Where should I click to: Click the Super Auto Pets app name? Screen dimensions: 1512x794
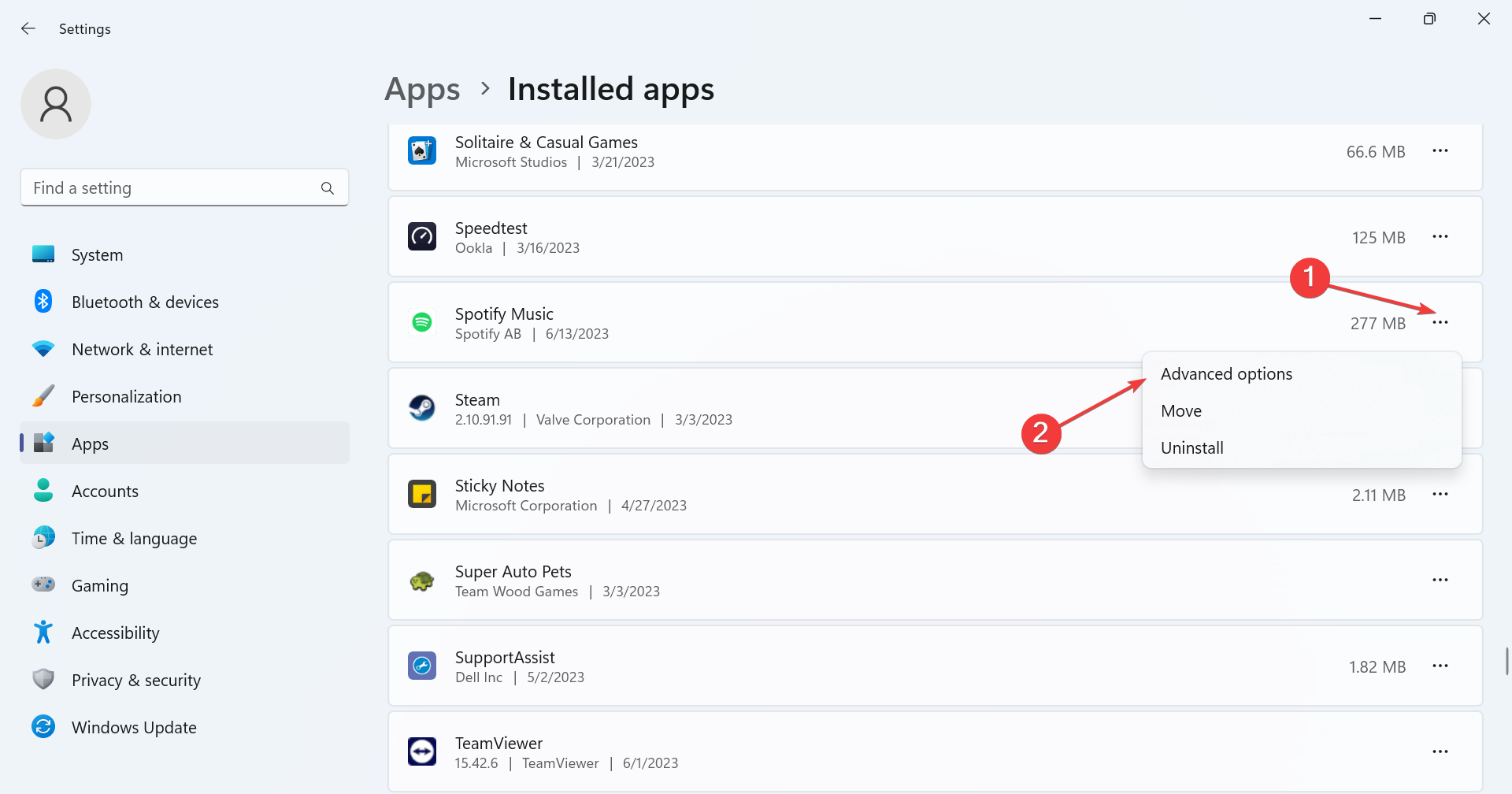pos(513,572)
